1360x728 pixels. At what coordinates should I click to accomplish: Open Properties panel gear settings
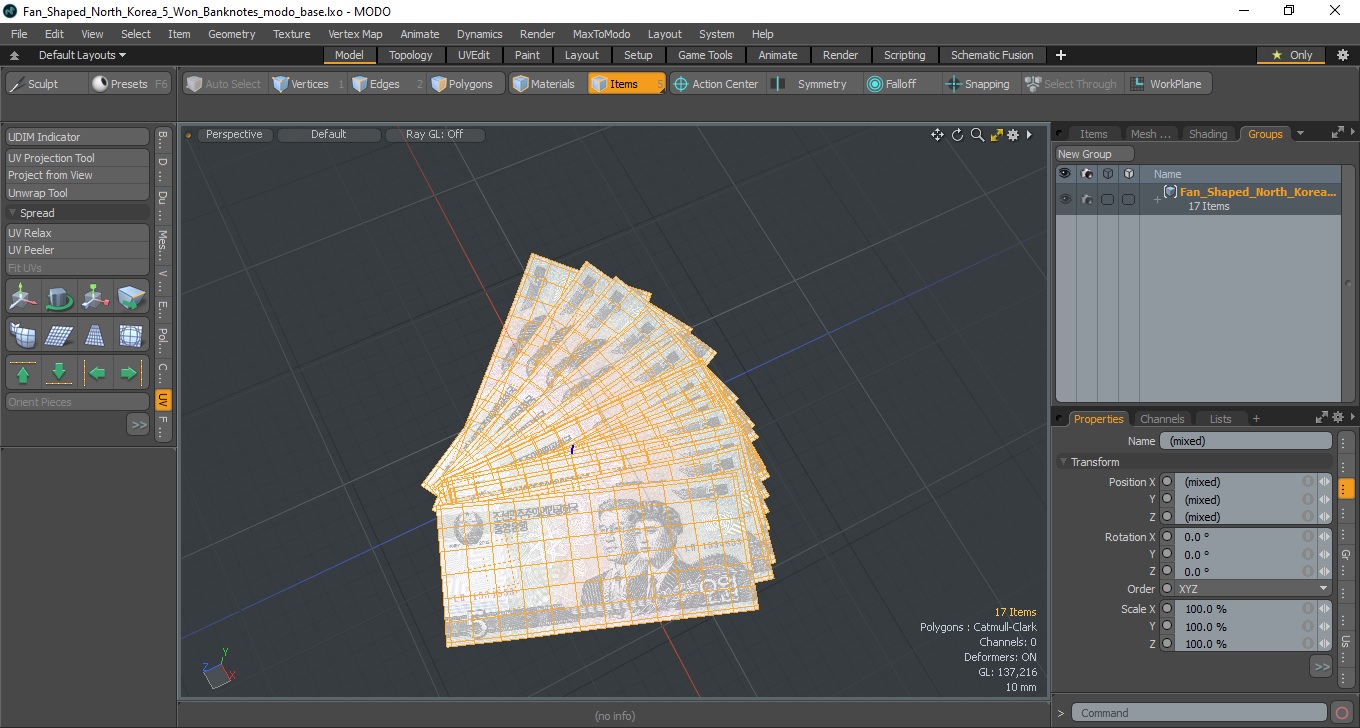(x=1337, y=418)
